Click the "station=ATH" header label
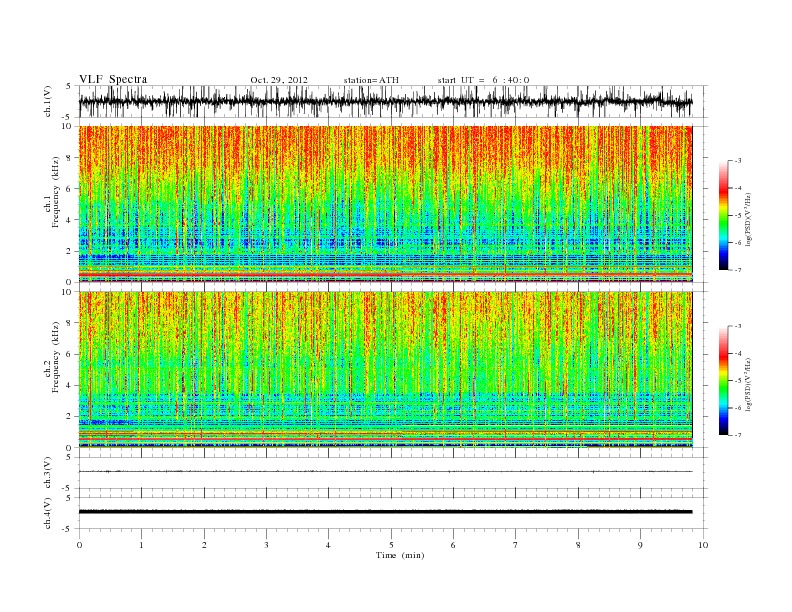This screenshot has width=792, height=612. pyautogui.click(x=371, y=80)
